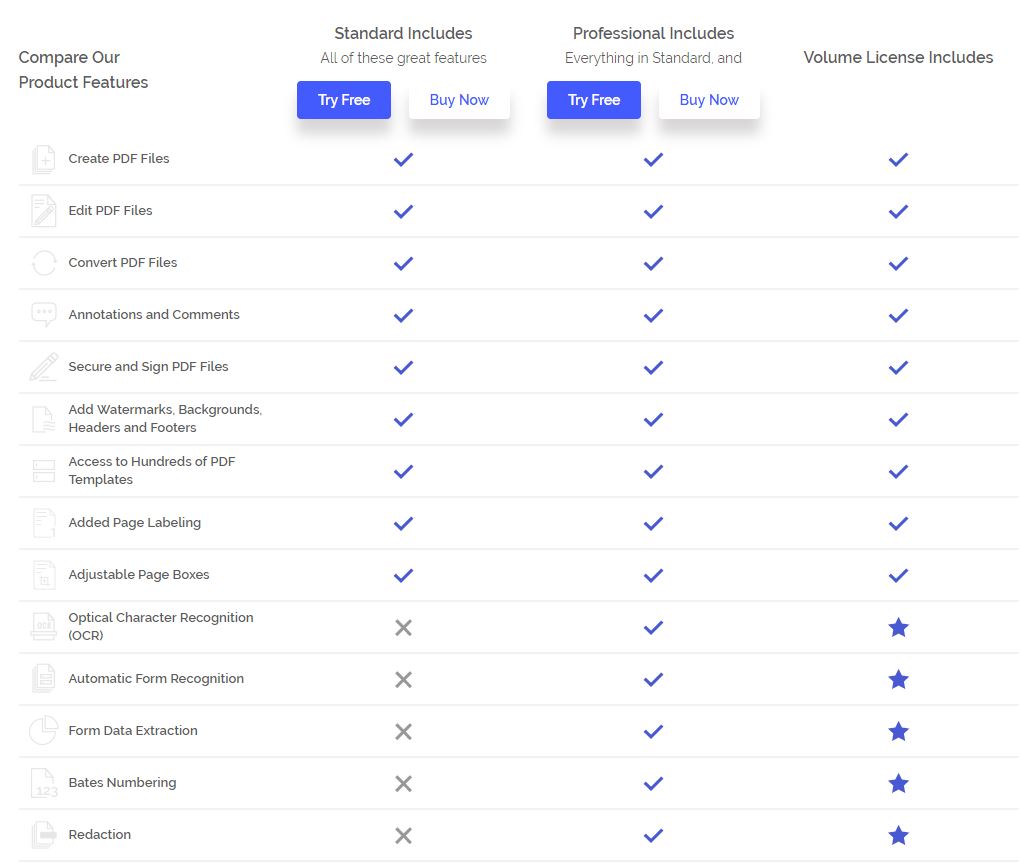Click Volume License star for Automatic Form Recognition
The width and height of the screenshot is (1020, 863).
898,679
